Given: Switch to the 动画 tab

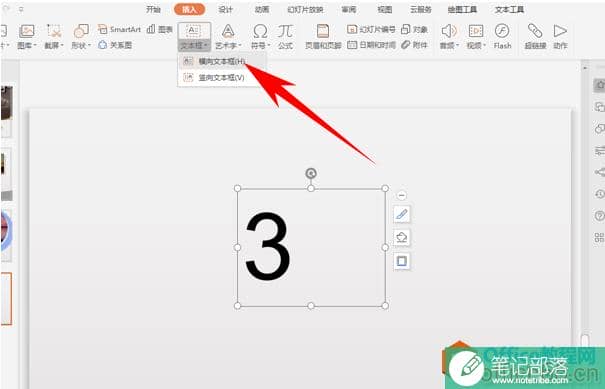Looking at the screenshot, I should (x=262, y=9).
